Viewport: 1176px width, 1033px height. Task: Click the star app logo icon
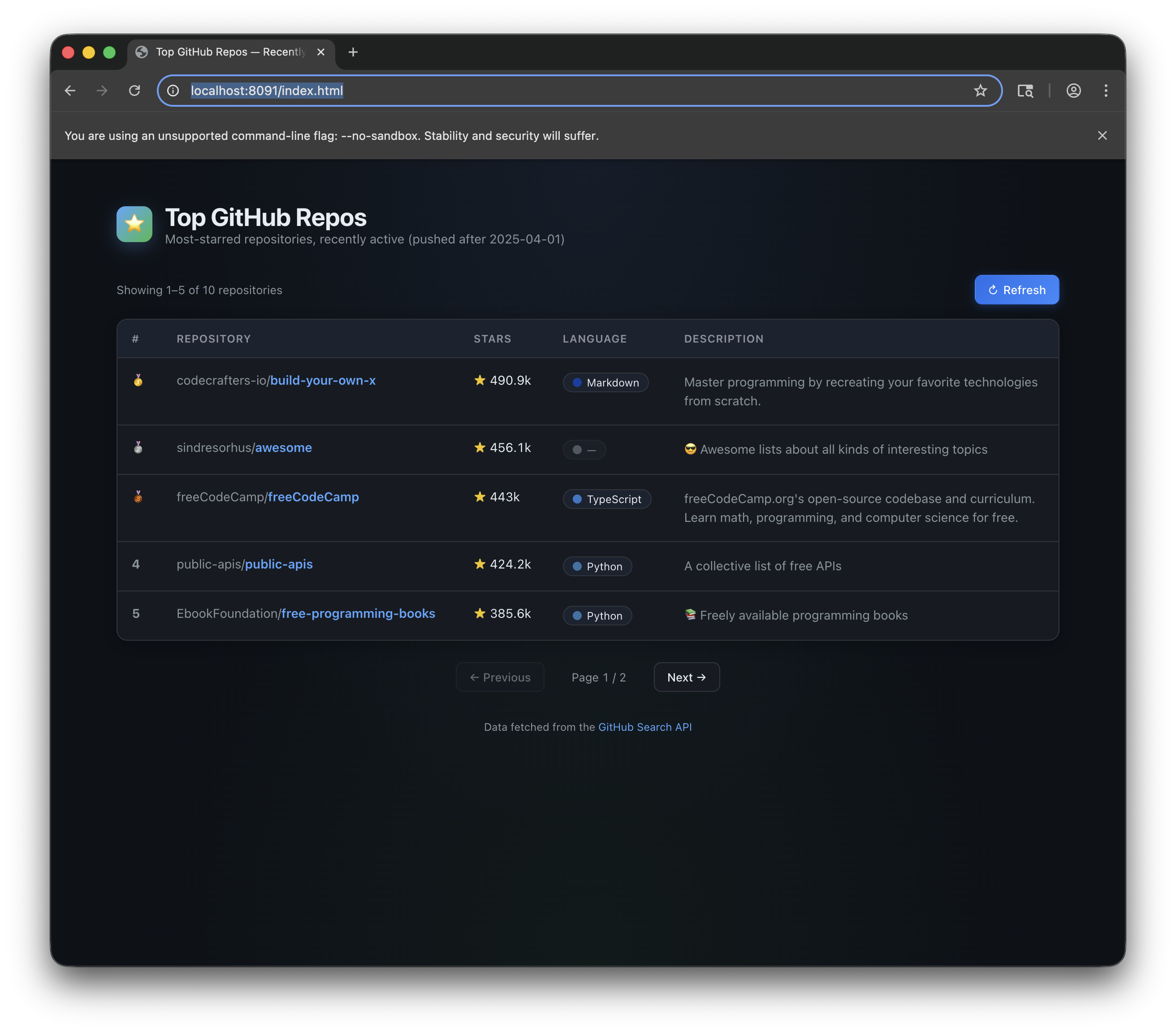tap(134, 224)
